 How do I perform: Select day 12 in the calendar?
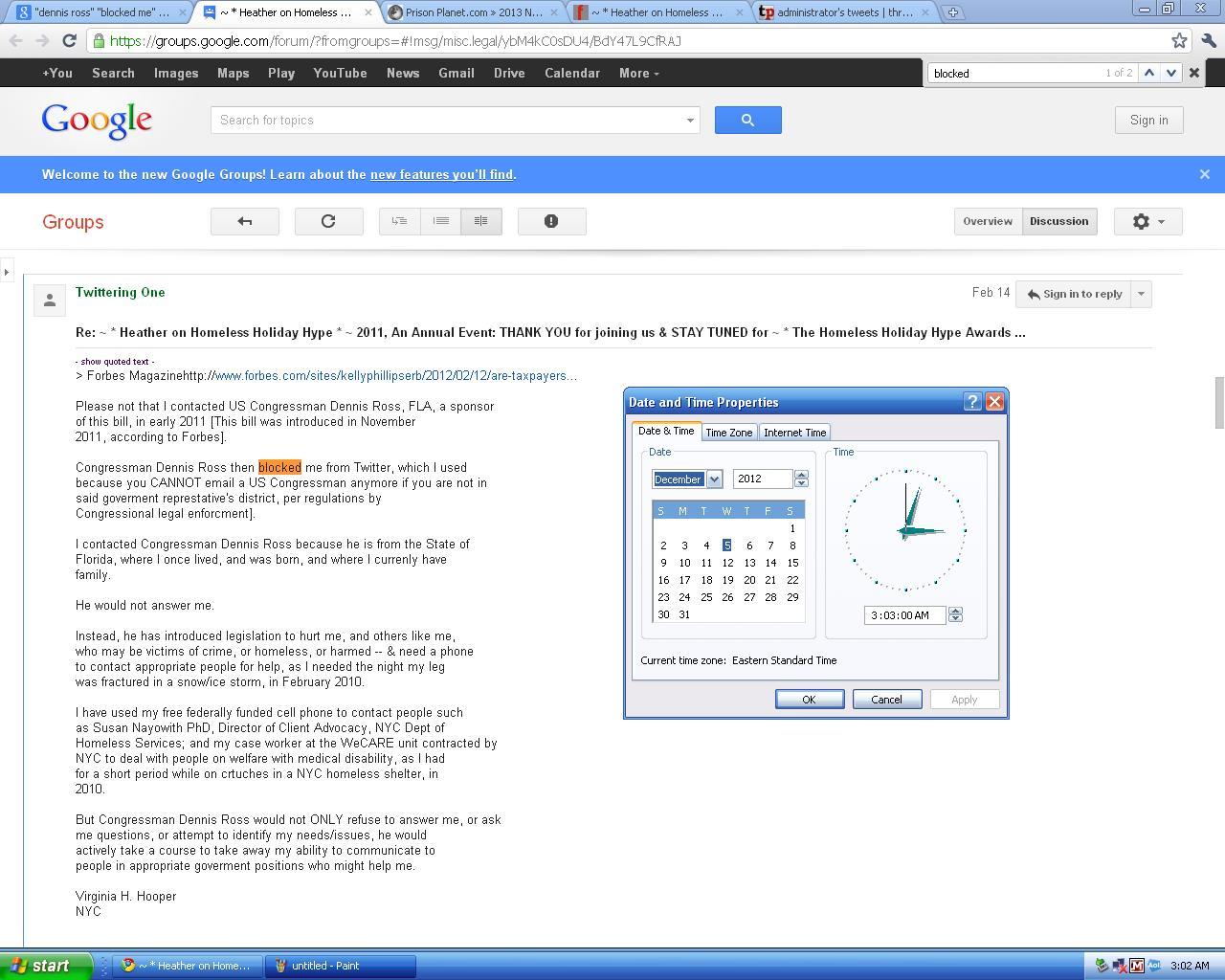(727, 563)
